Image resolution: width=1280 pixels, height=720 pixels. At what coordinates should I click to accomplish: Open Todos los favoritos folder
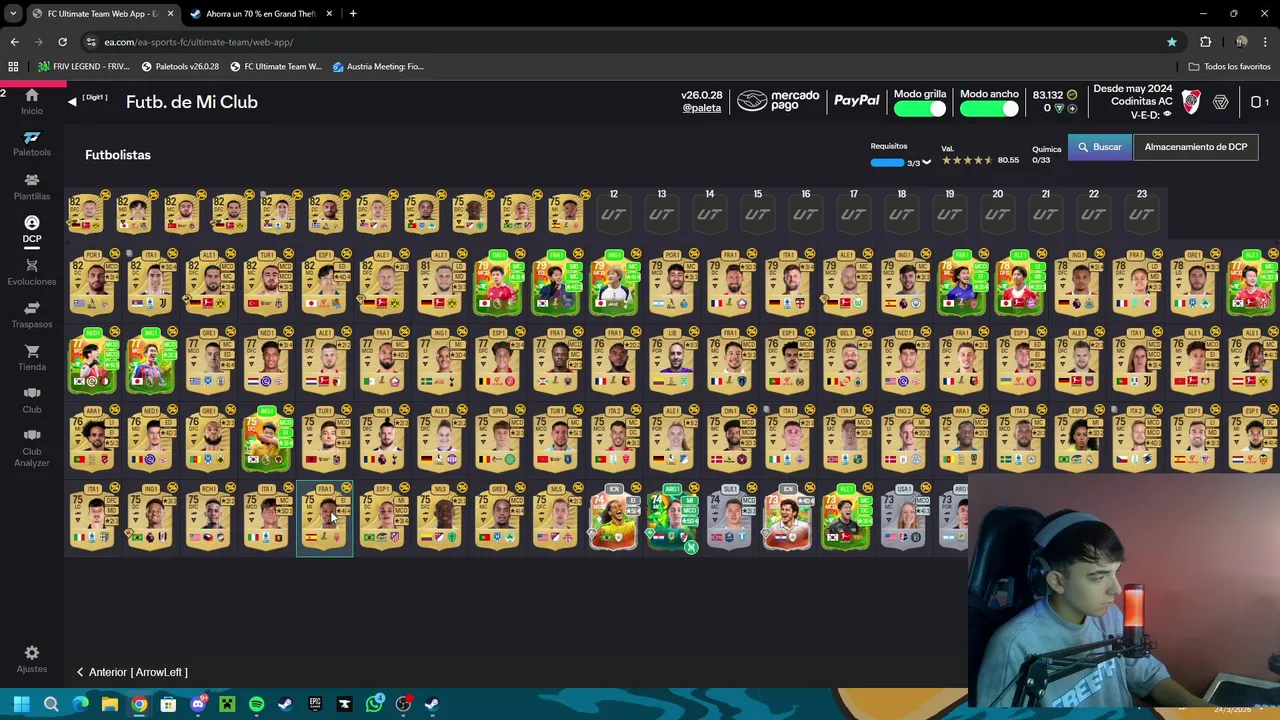pos(1230,66)
